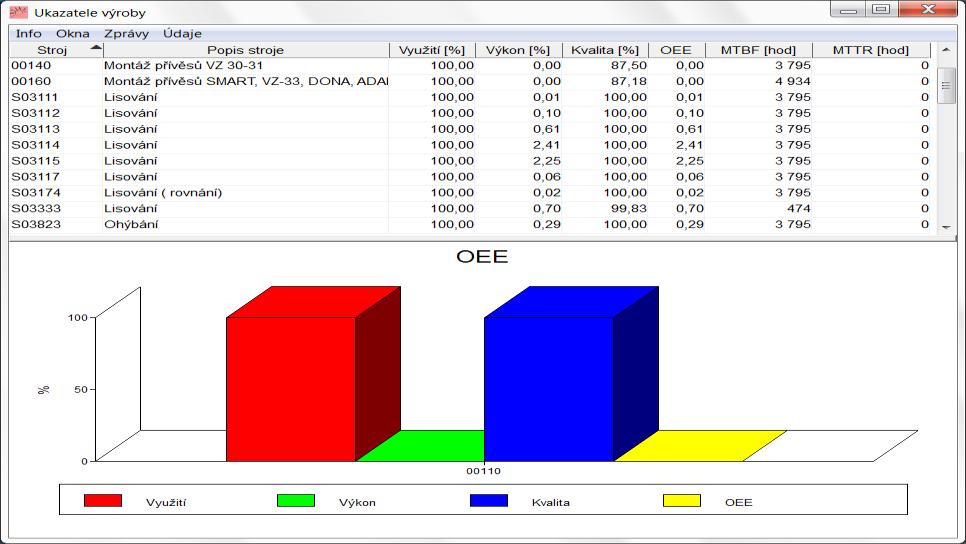Sort by Výkon [%] column header

[518, 50]
